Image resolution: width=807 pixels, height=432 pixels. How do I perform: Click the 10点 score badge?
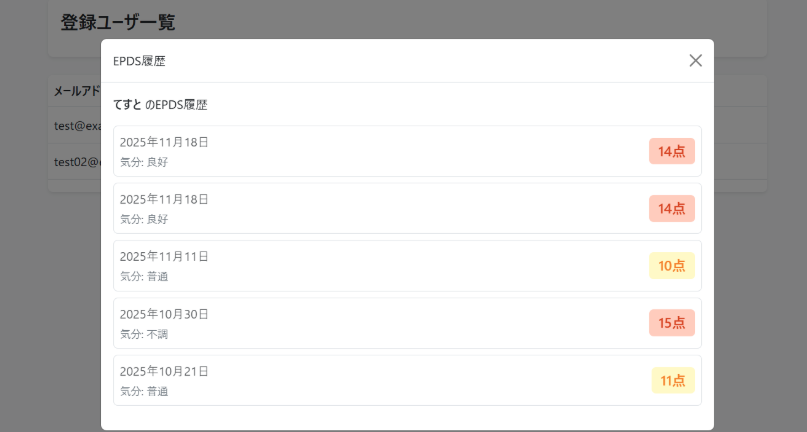[x=672, y=266]
